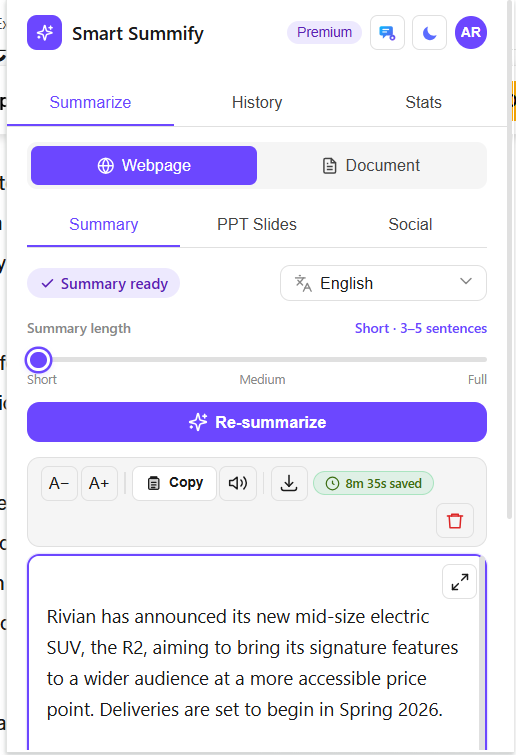516x755 pixels.
Task: Open the AR account avatar
Action: point(471,33)
